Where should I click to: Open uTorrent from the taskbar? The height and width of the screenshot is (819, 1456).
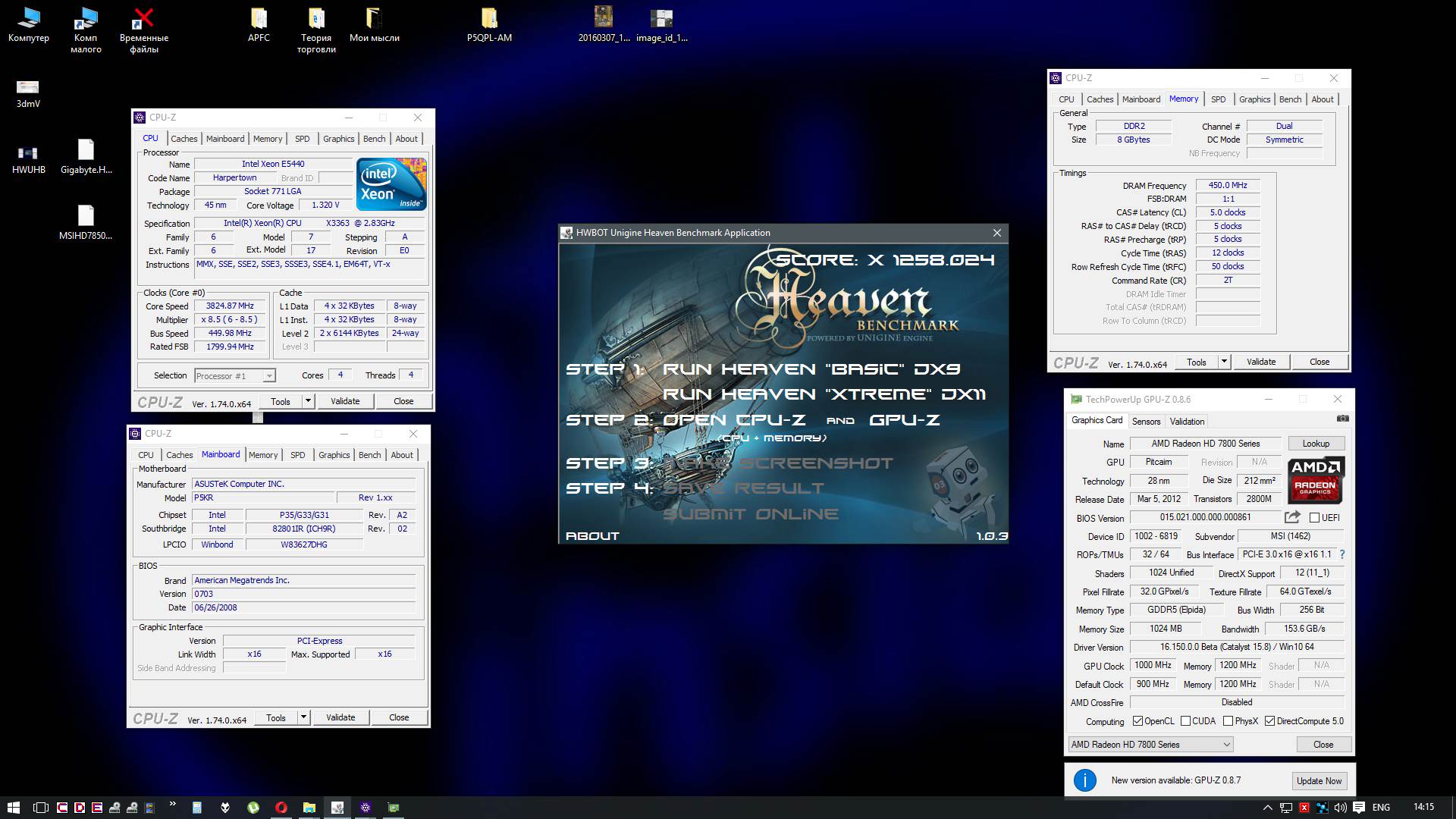pyautogui.click(x=253, y=808)
